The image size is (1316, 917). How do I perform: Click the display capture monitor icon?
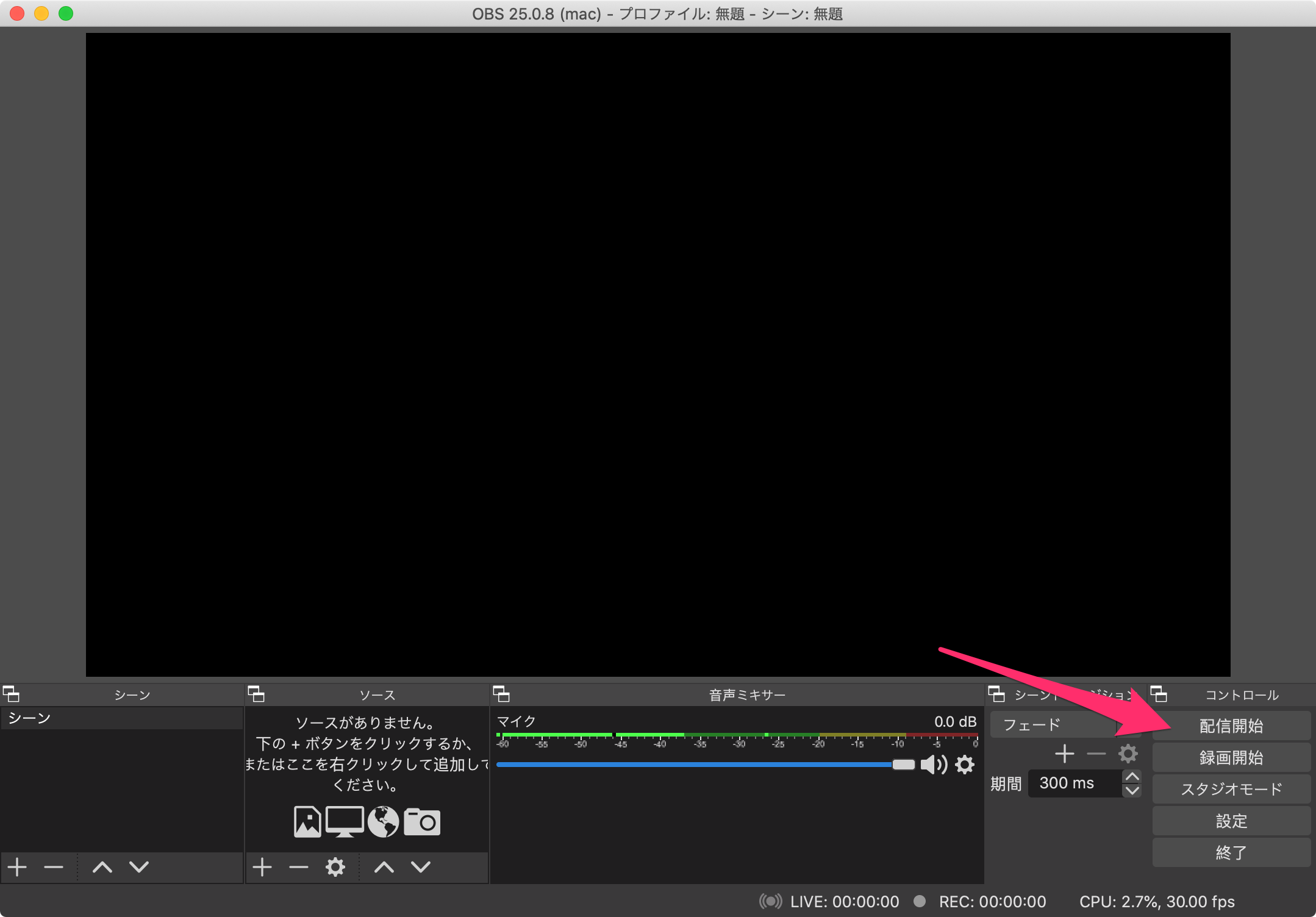point(345,821)
